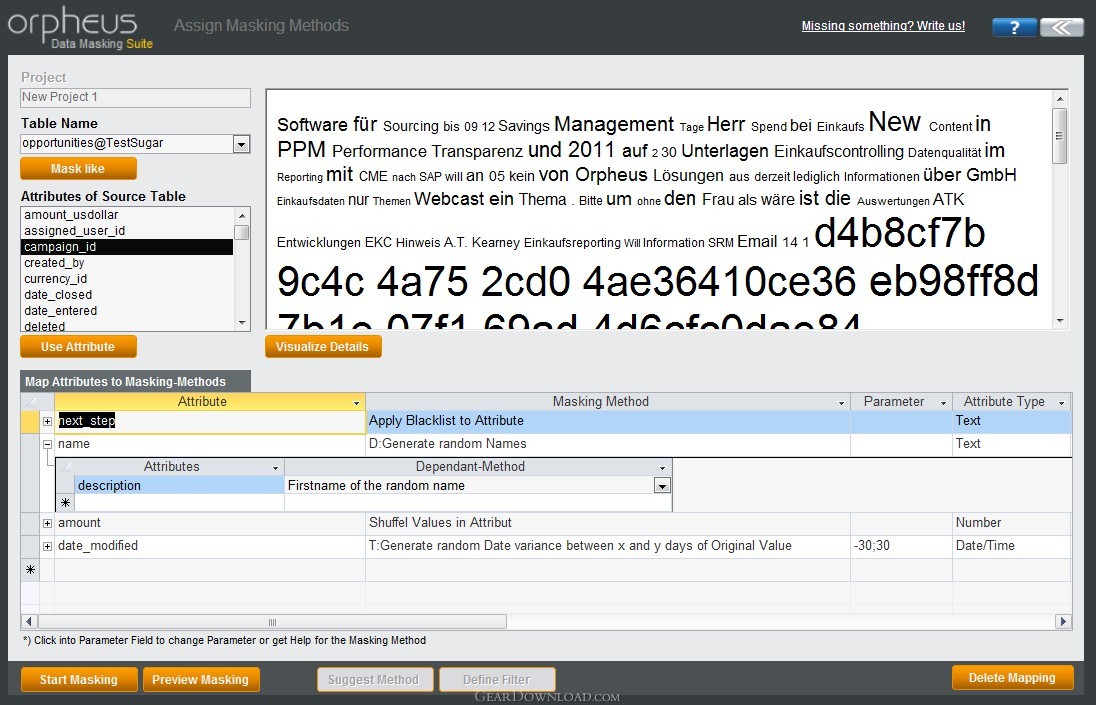This screenshot has height=705, width=1096.
Task: Select created_by in source attributes
Action: pos(127,263)
